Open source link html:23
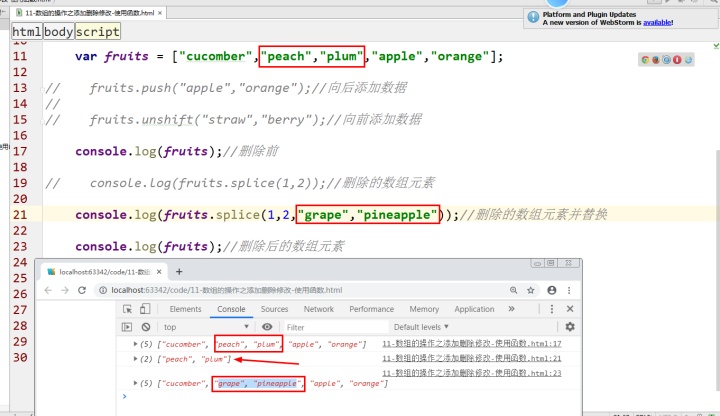Image resolution: width=720 pixels, height=416 pixels. pyautogui.click(x=472, y=373)
